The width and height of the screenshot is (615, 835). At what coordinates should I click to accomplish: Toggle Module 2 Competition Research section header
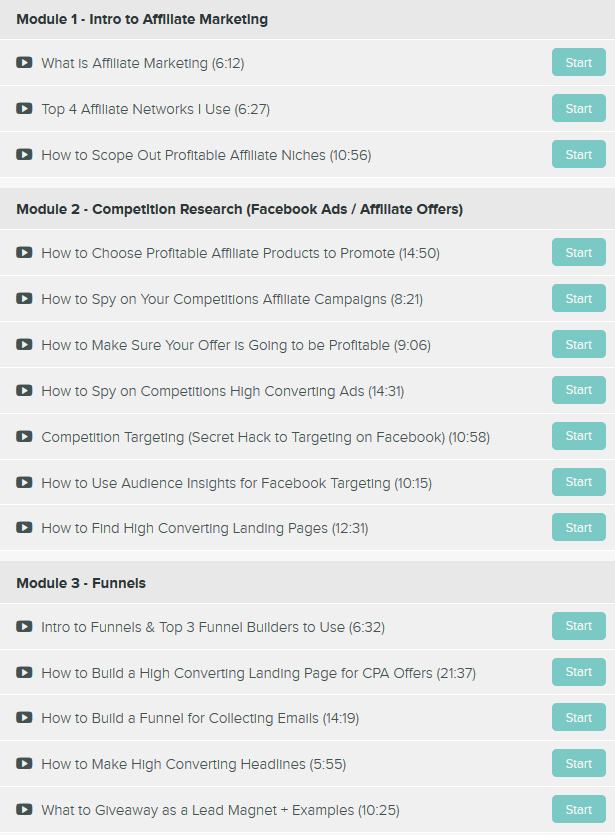tap(239, 209)
